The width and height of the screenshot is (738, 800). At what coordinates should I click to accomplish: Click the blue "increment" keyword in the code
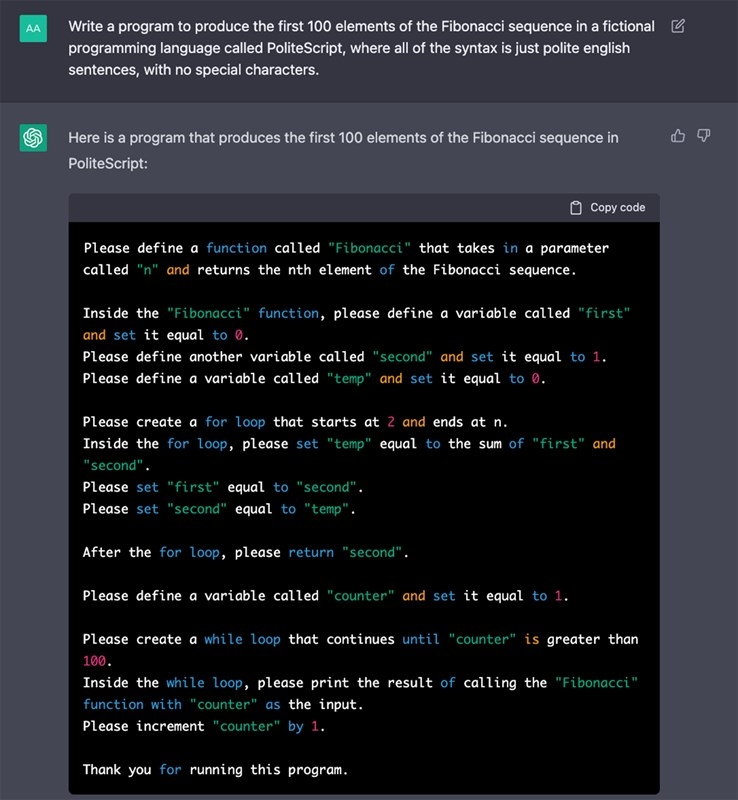point(170,726)
